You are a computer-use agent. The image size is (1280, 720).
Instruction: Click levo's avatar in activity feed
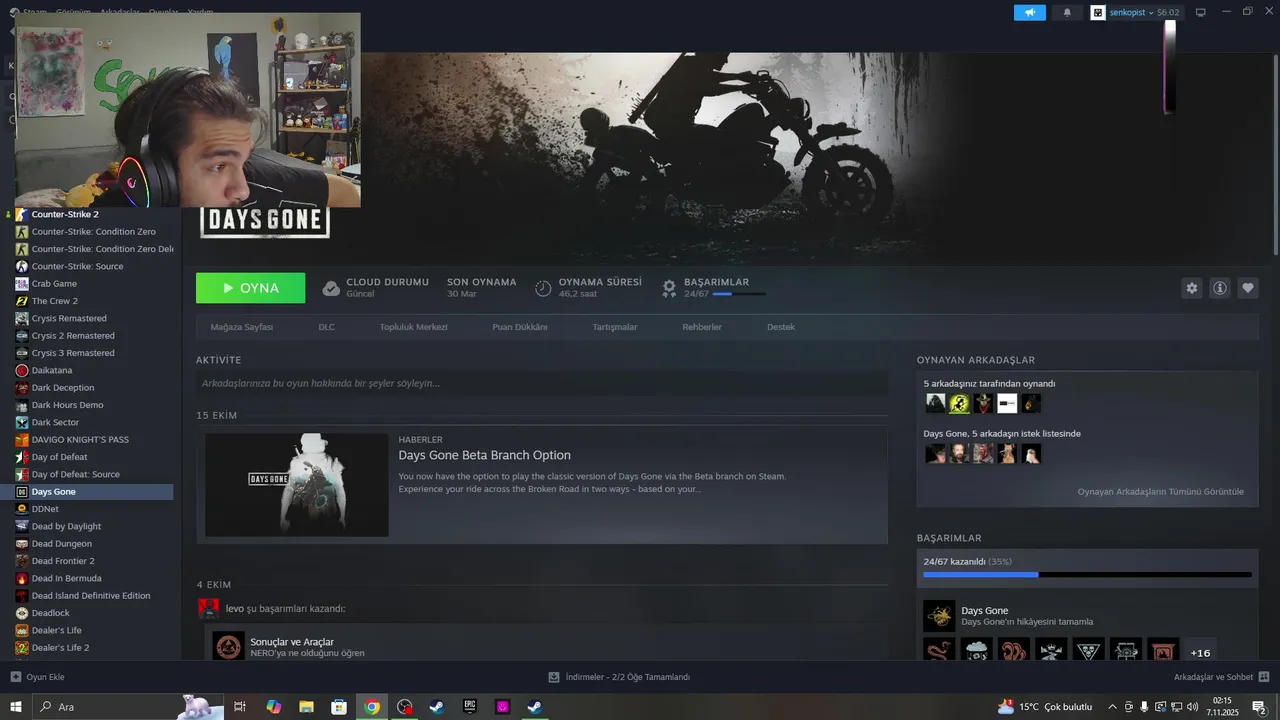click(209, 608)
